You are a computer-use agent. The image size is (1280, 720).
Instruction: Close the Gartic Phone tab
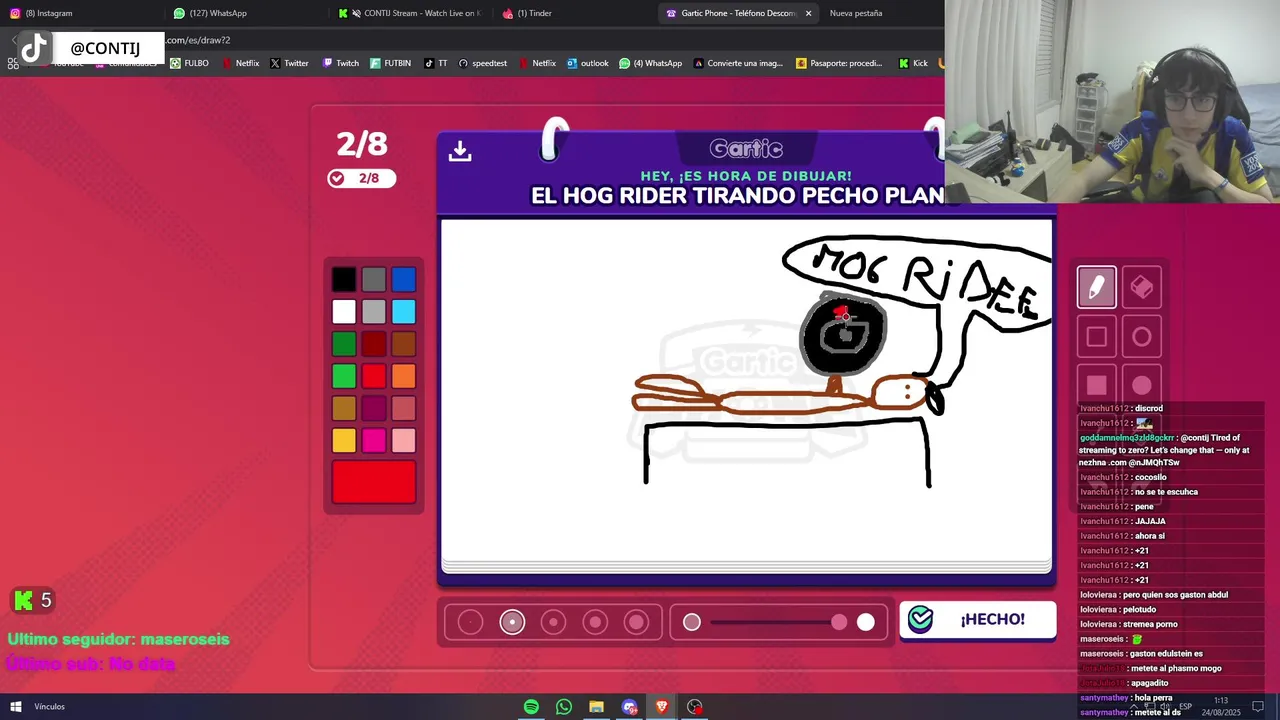tap(808, 13)
